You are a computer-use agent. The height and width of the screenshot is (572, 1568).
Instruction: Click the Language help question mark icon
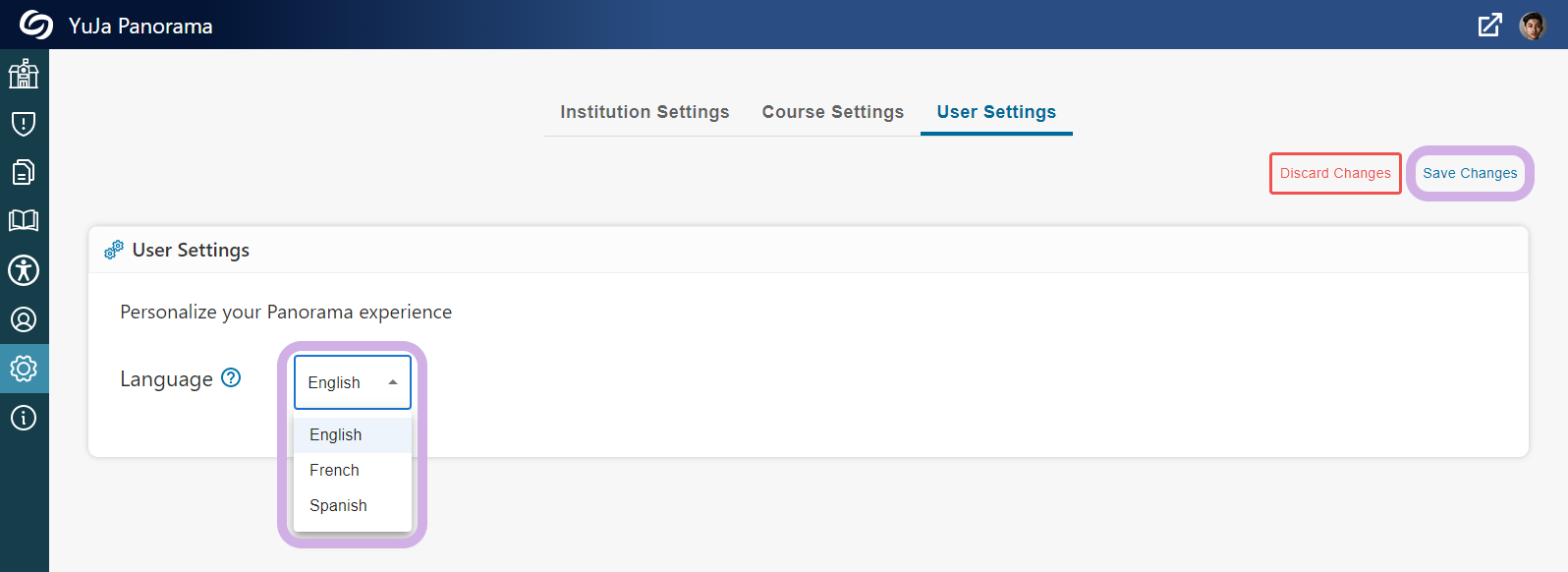[x=231, y=377]
